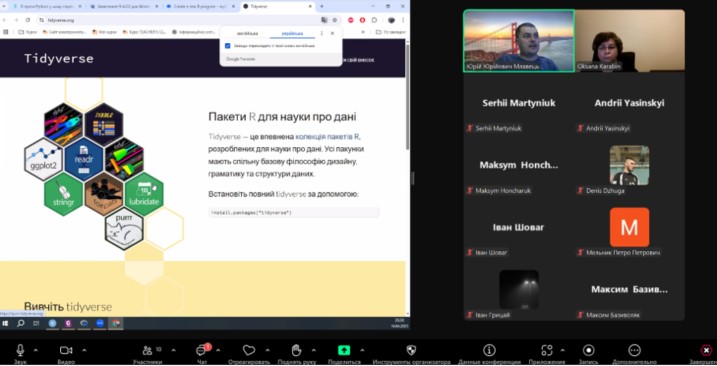Select Andrii Yasinskyi participant tile

click(629, 103)
